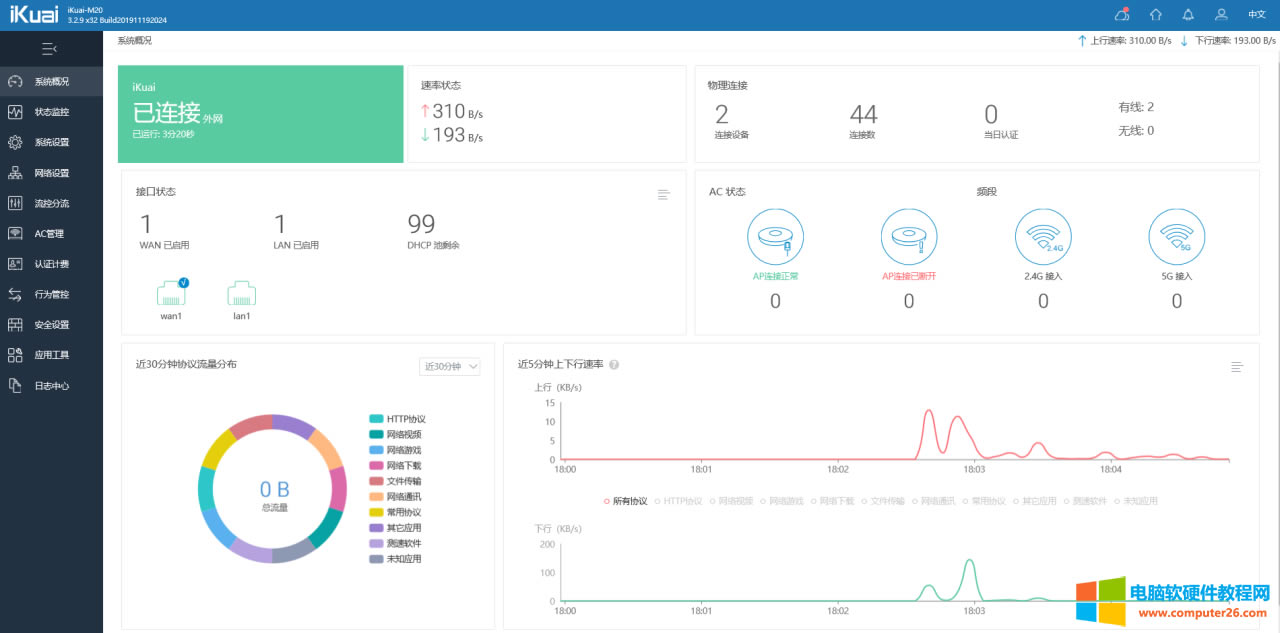
Task: Open 日志中心 from the sidebar
Action: [x=52, y=384]
